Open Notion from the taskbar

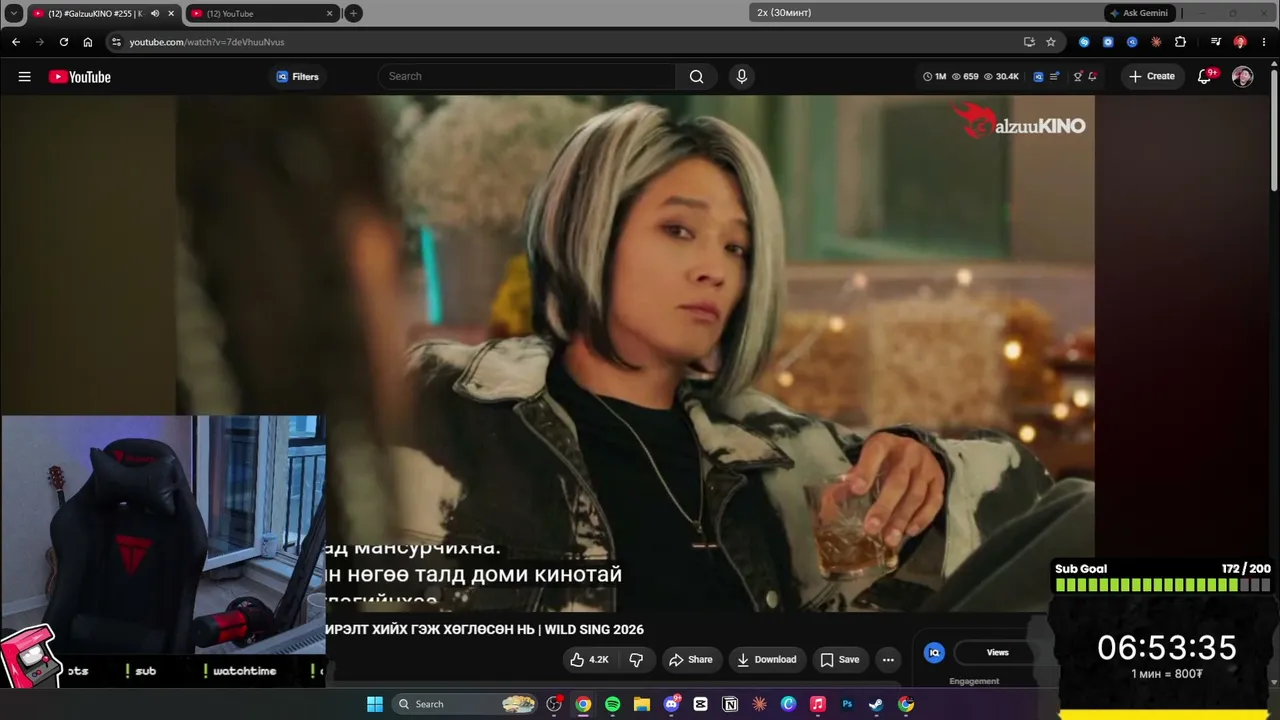point(730,704)
